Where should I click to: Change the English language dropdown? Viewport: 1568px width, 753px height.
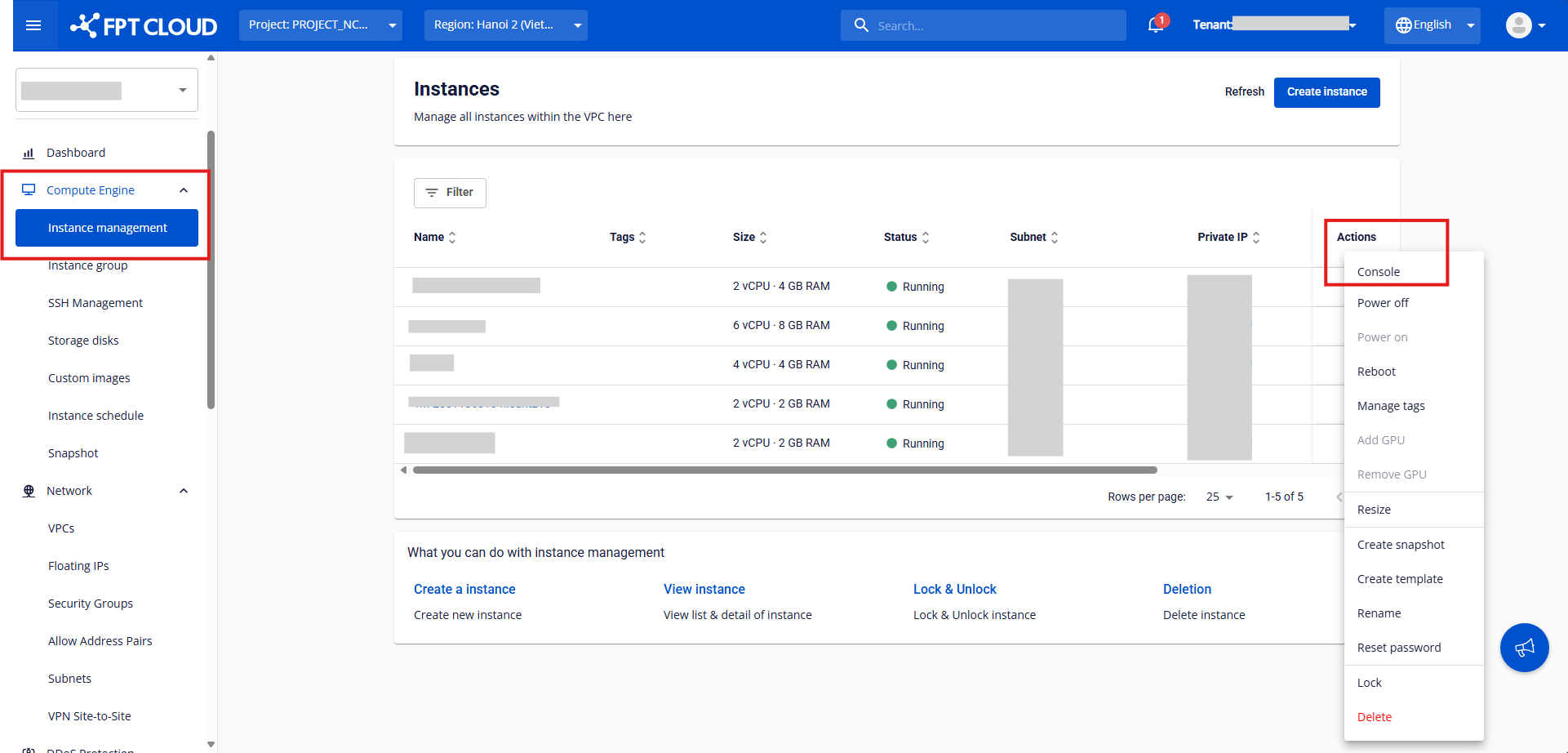(x=1432, y=25)
